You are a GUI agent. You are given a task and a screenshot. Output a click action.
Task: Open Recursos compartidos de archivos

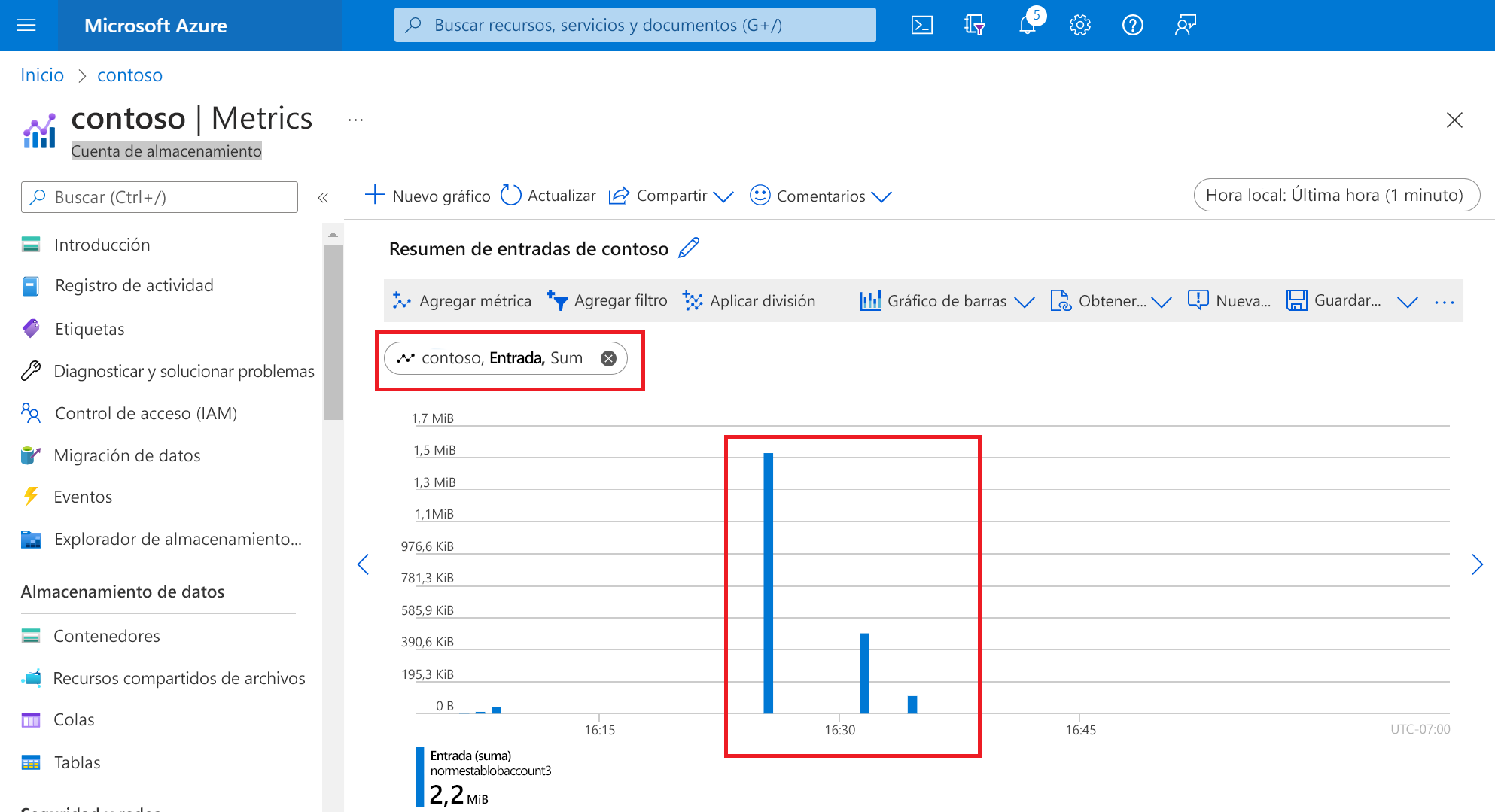179,678
